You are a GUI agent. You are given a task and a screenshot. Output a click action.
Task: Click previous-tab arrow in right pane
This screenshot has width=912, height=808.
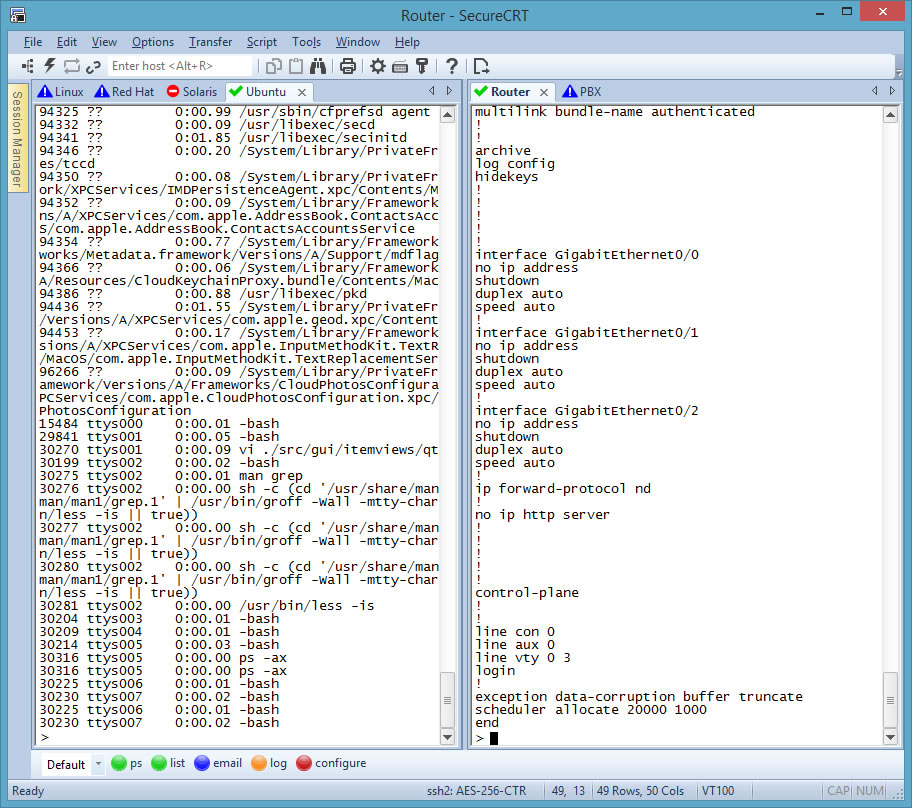[876, 91]
